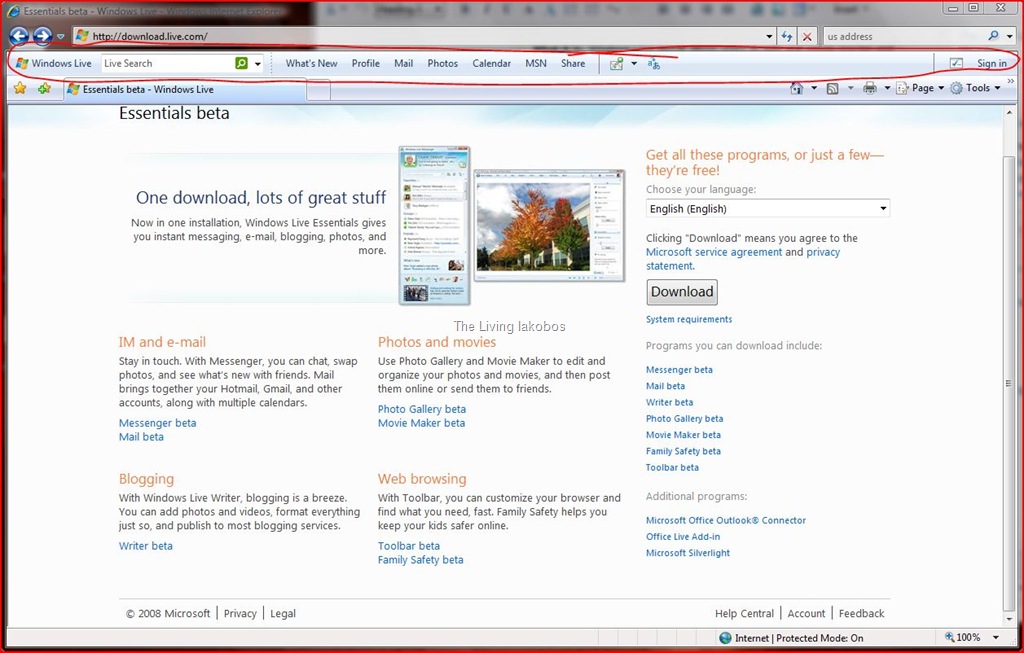The image size is (1024, 653).
Task: Open Toolbar beta link under Web browsing
Action: click(x=409, y=546)
